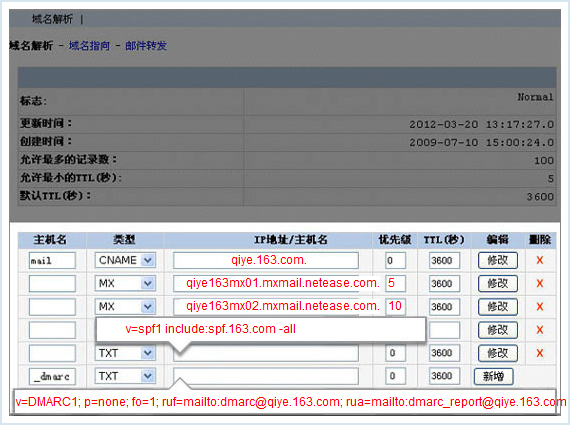This screenshot has height=425, width=570.
Task: Open the 域名解析 tab in header
Action: 52,19
